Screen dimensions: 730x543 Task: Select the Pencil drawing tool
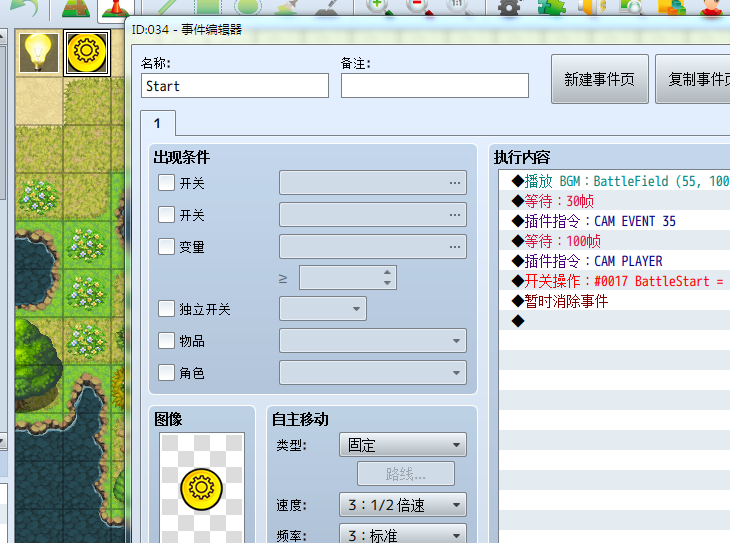click(x=168, y=7)
